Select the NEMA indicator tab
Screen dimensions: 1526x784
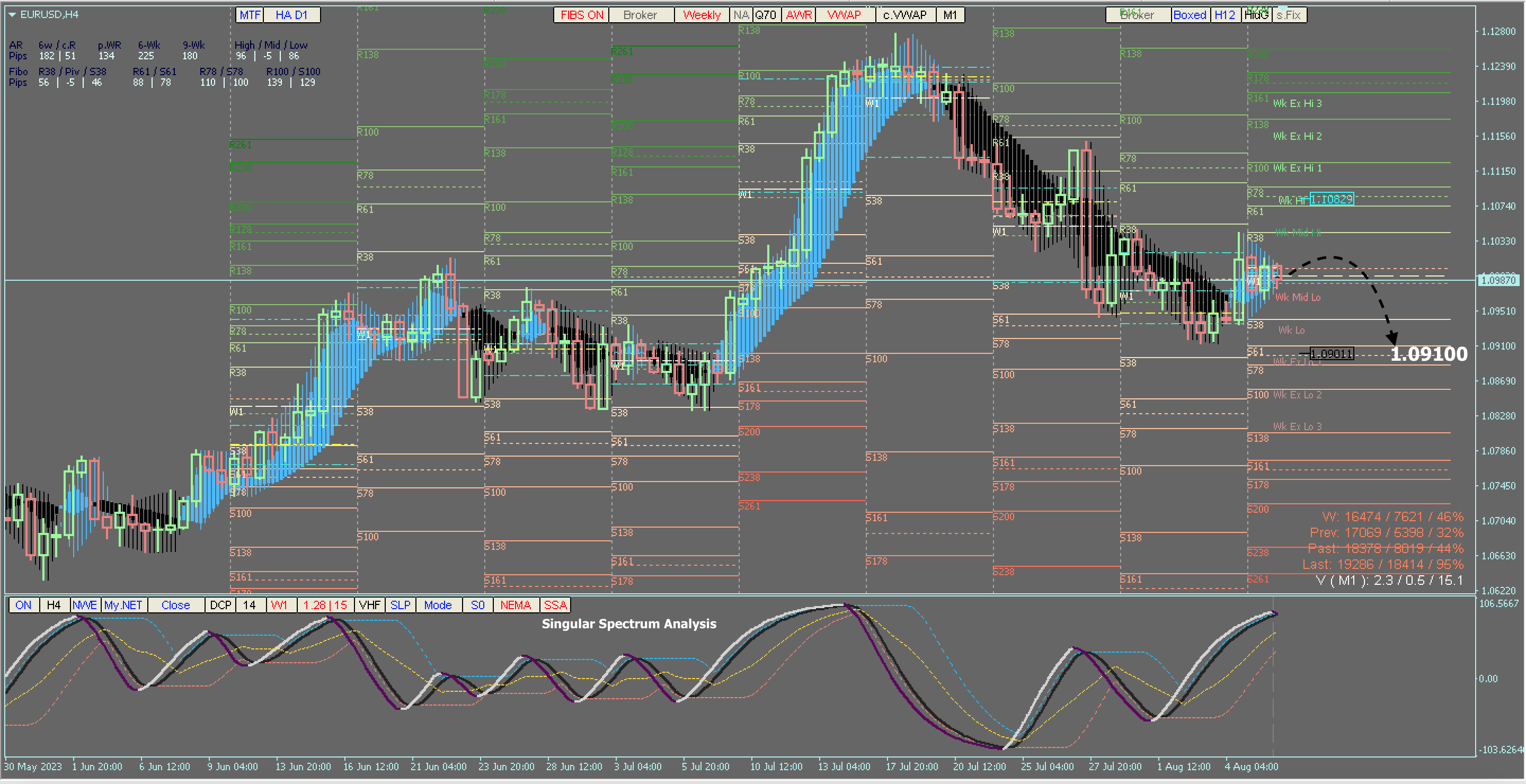[x=516, y=605]
